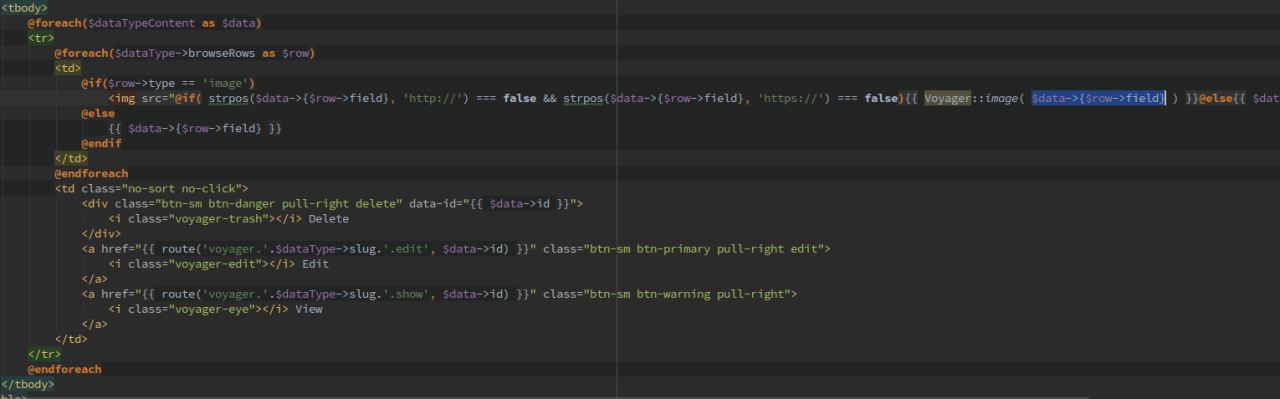This screenshot has width=1280, height=399.
Task: Click the View text after the eye icon tag
Action: tap(308, 308)
